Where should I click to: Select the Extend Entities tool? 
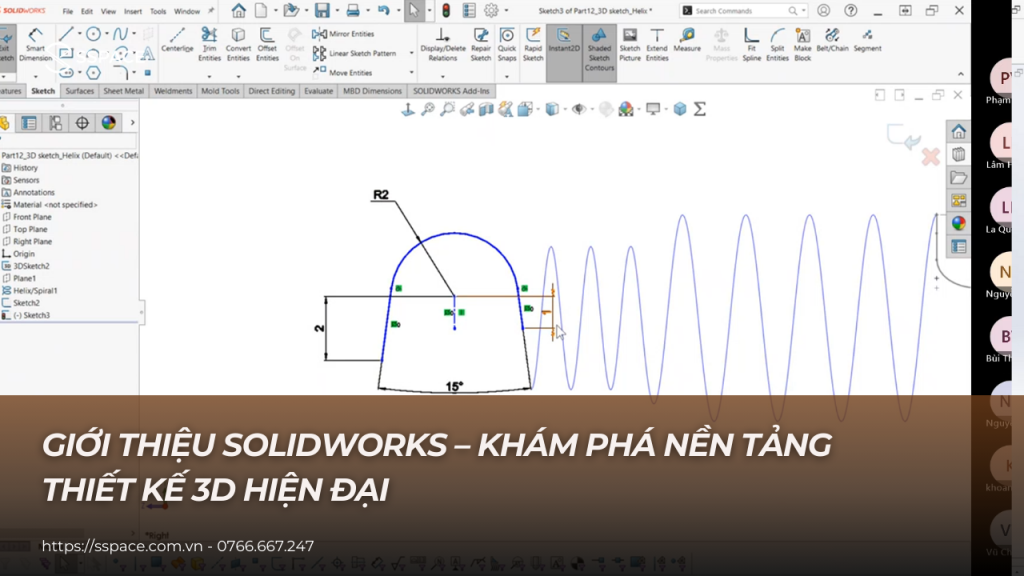coord(657,44)
